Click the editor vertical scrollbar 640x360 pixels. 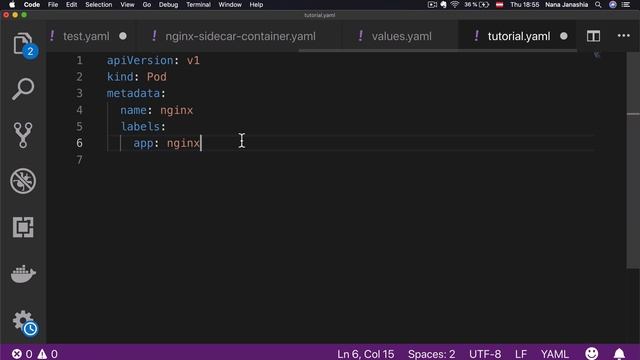pyautogui.click(x=633, y=160)
